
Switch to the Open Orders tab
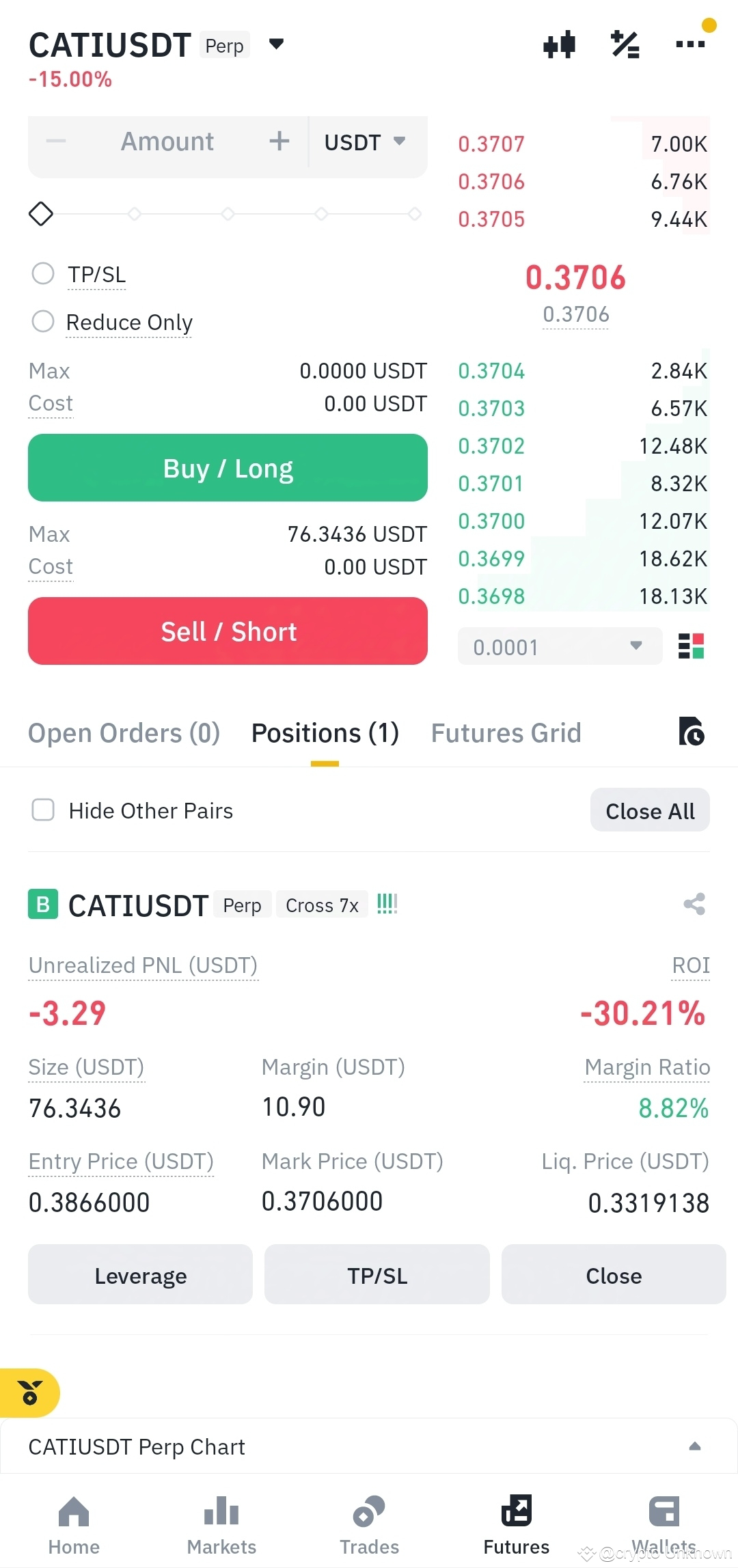124,733
